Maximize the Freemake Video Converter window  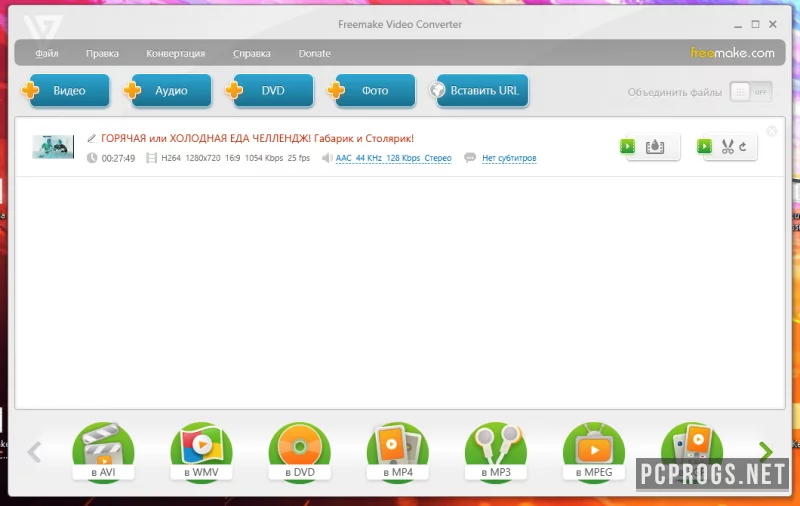pyautogui.click(x=755, y=24)
